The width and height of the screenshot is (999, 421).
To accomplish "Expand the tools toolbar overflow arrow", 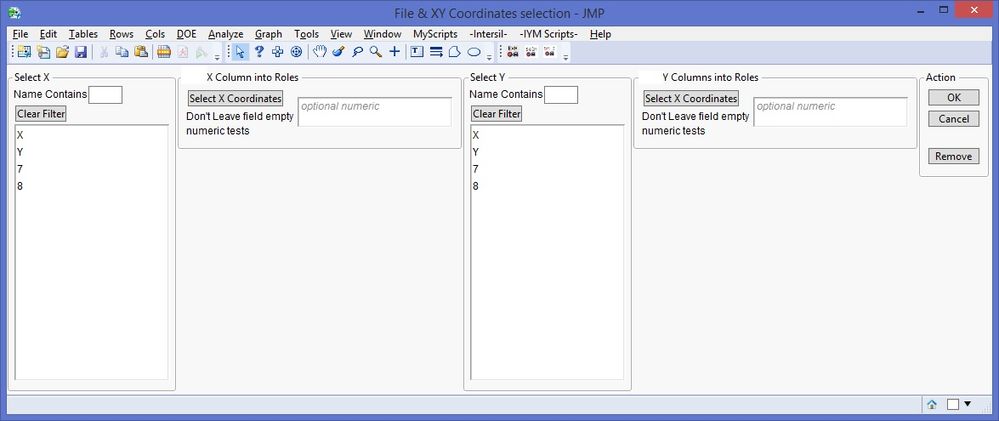I will [489, 57].
